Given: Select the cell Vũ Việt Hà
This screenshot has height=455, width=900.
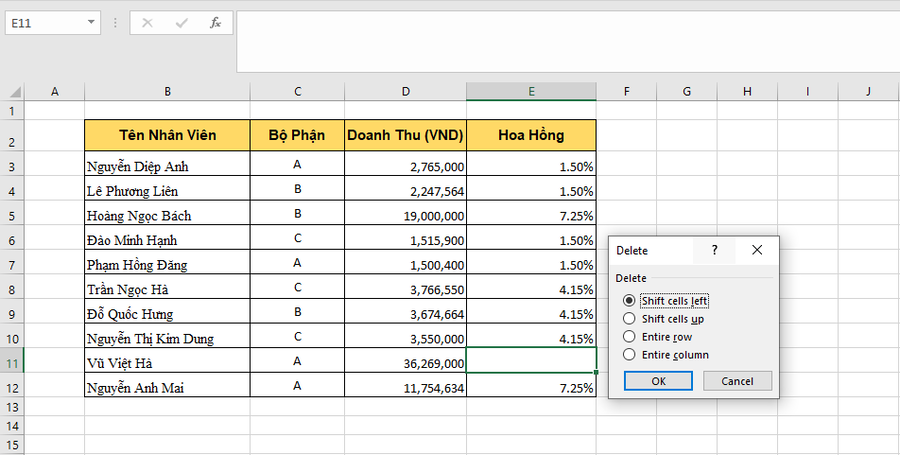Looking at the screenshot, I should (x=167, y=360).
